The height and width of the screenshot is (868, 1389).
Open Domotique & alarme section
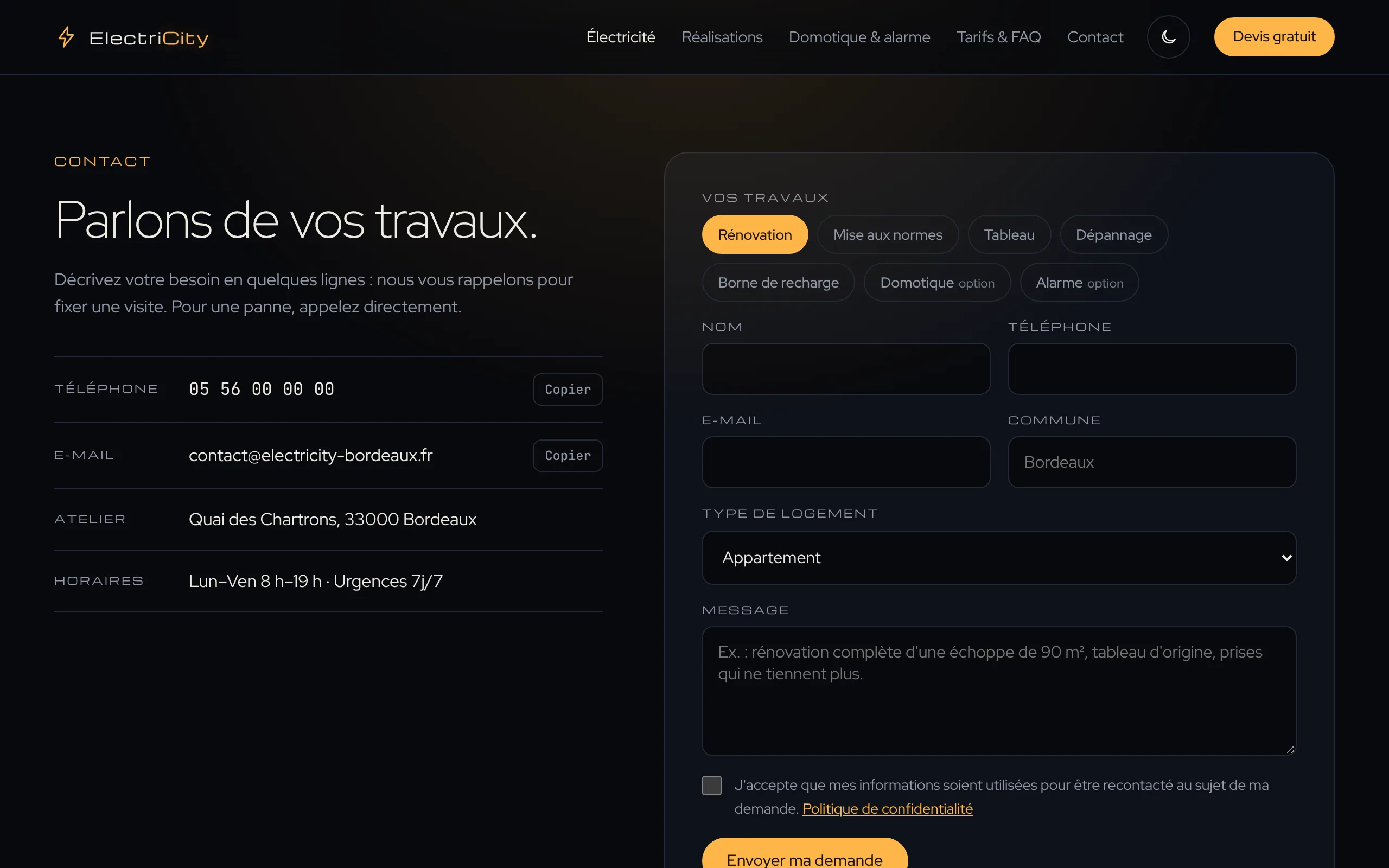(859, 37)
